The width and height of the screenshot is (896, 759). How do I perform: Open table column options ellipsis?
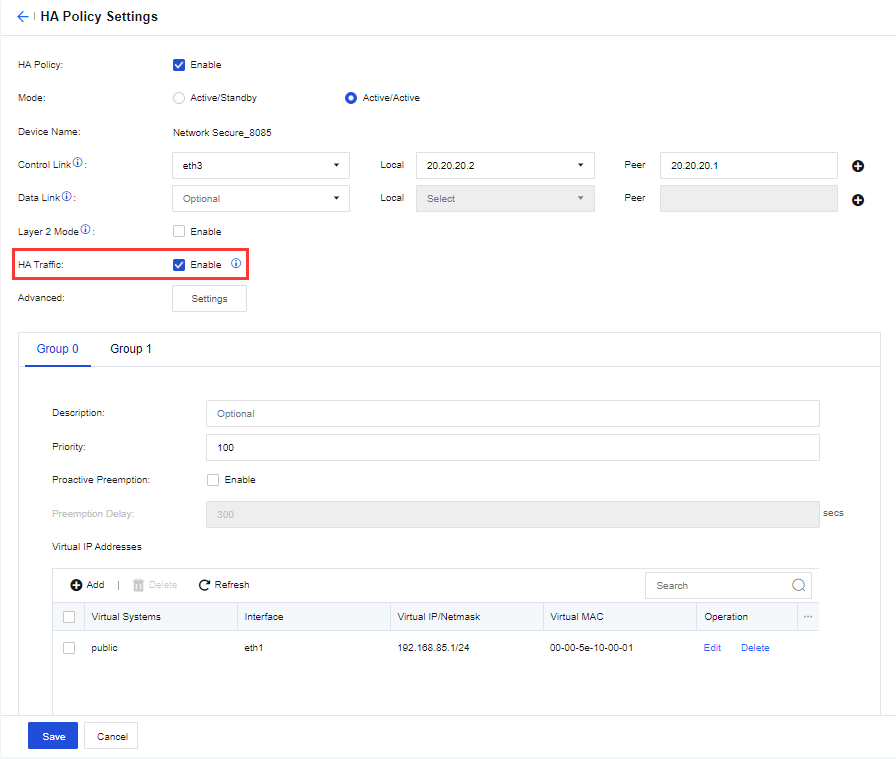[x=808, y=617]
